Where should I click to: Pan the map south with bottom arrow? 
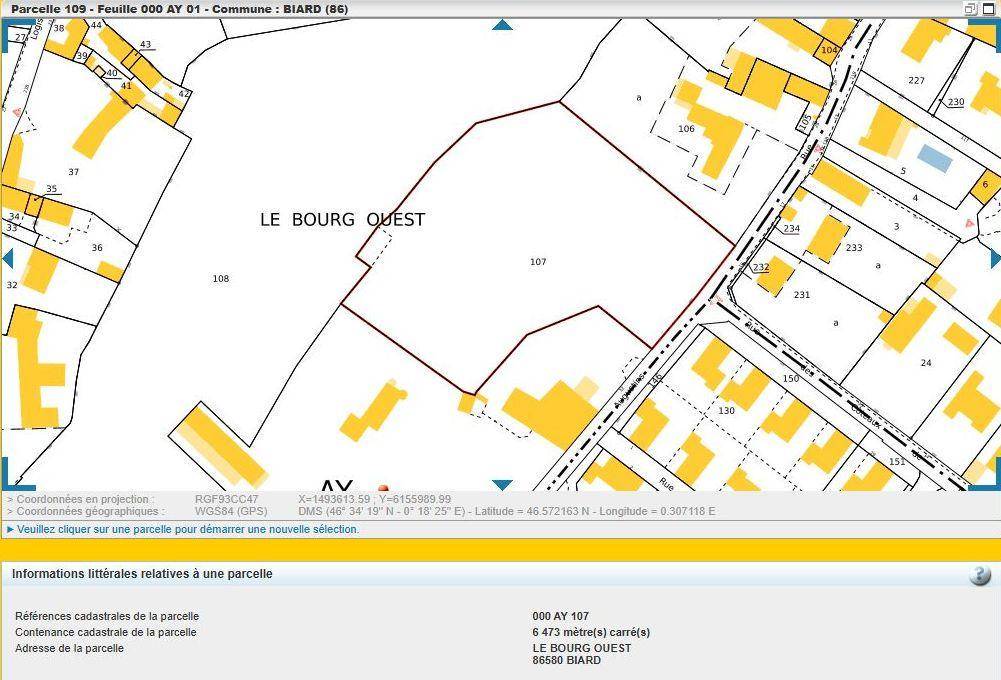pos(502,485)
